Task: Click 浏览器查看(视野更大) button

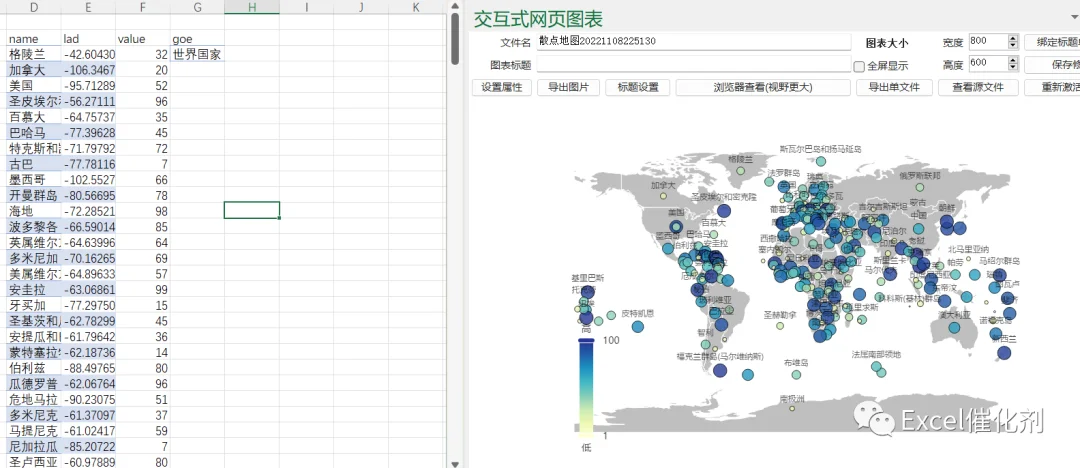Action: 763,88
